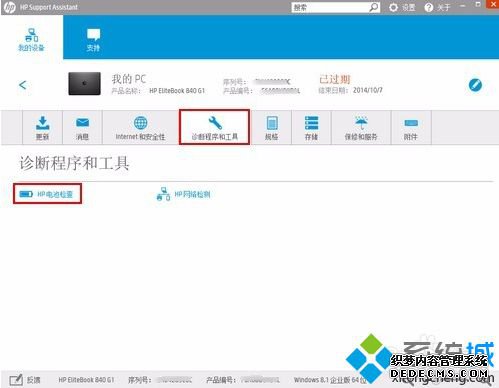This screenshot has width=499, height=388.
Task: Click the 已过期 warranty status text
Action: point(335,79)
